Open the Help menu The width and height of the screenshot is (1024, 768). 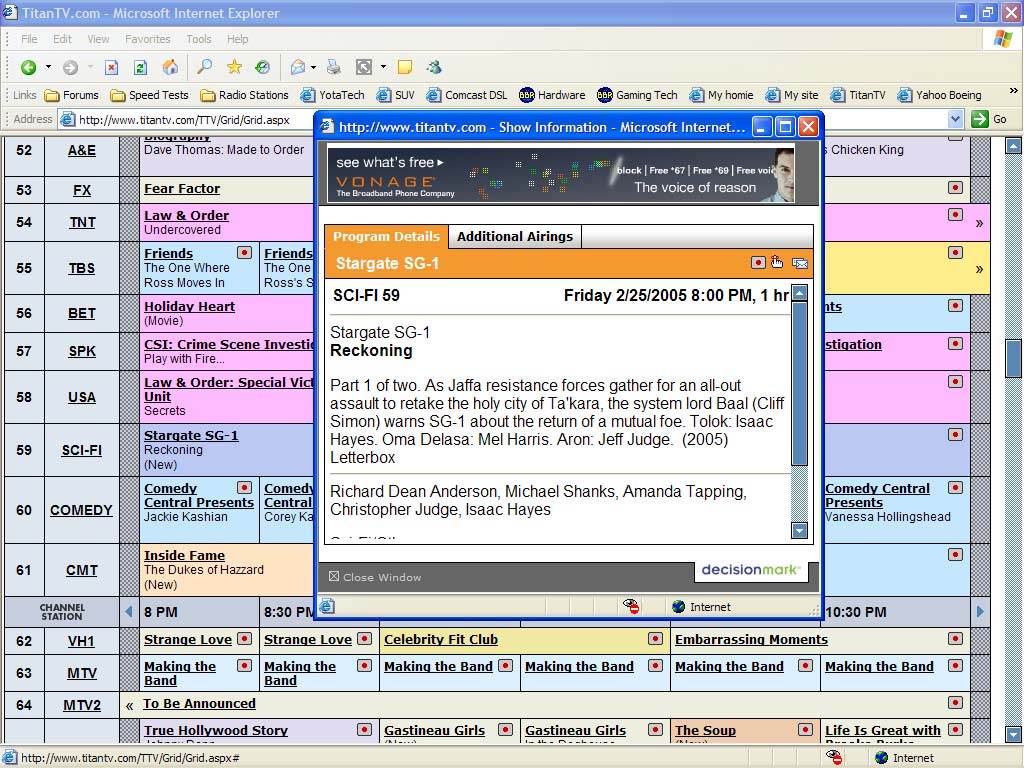(238, 39)
